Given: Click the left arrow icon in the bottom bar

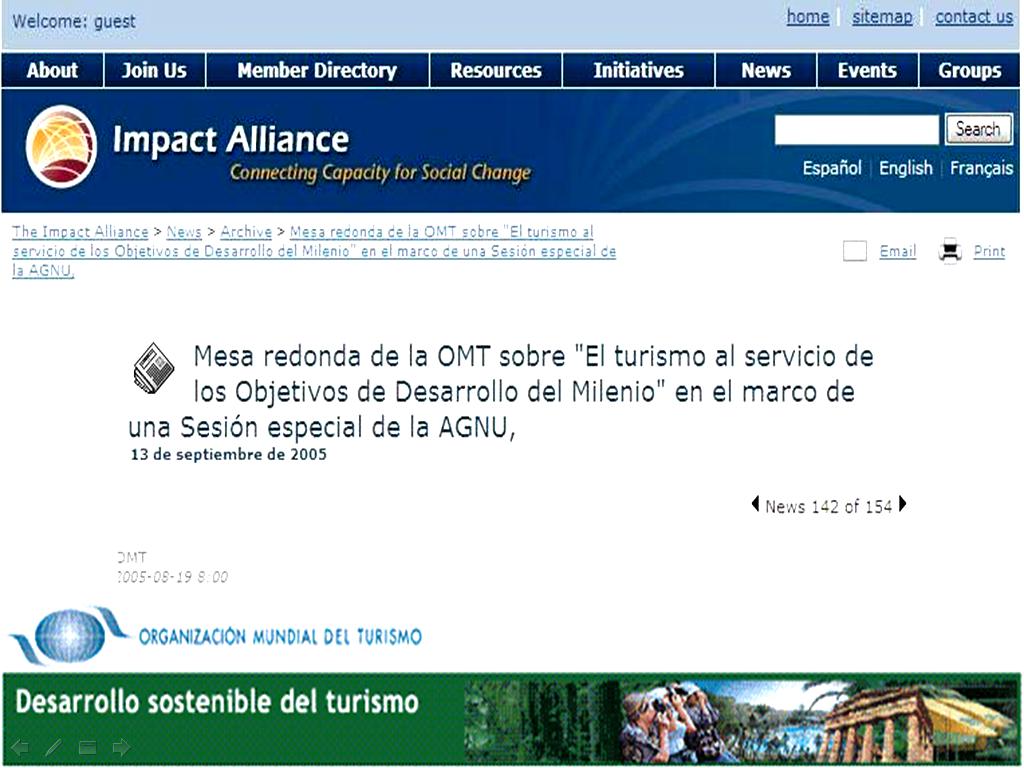Looking at the screenshot, I should pos(22,746).
